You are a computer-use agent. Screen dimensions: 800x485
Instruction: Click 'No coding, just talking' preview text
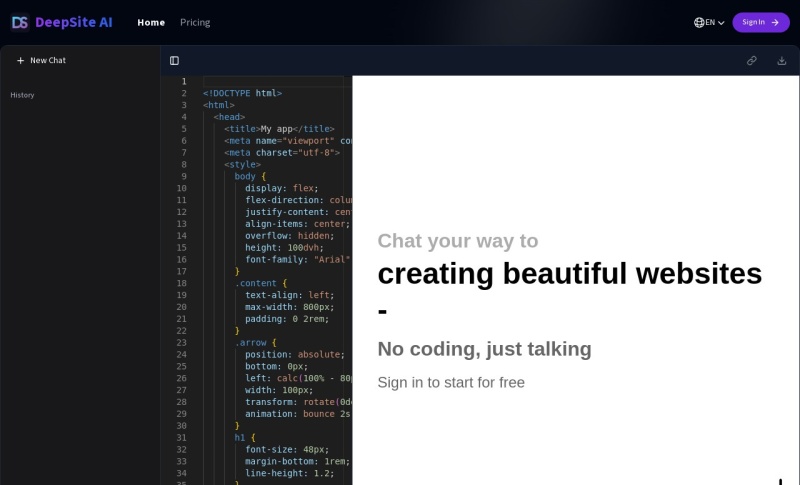[x=484, y=349]
